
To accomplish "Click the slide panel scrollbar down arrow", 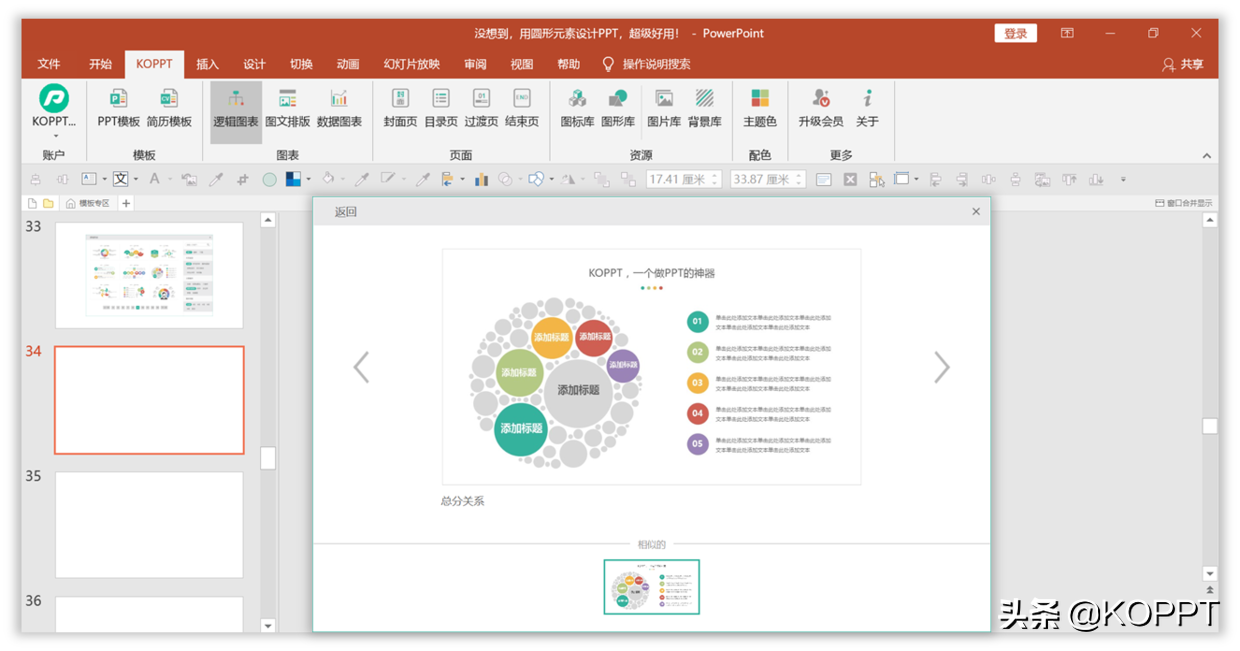I will 267,626.
